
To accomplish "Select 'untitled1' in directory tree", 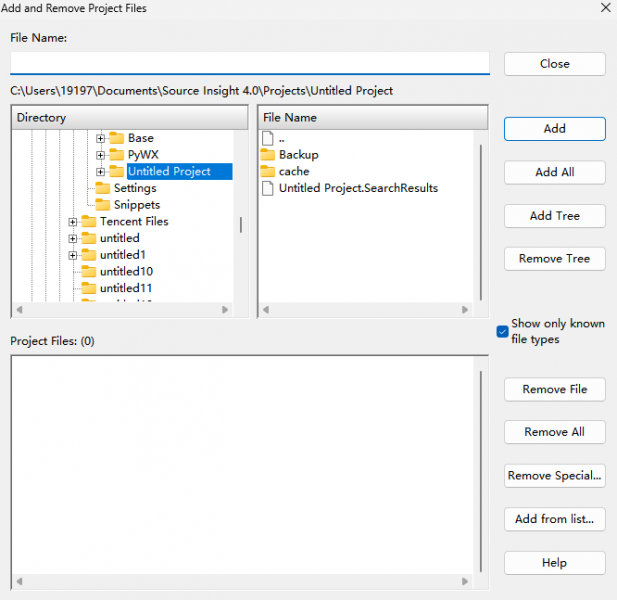I will tap(123, 255).
